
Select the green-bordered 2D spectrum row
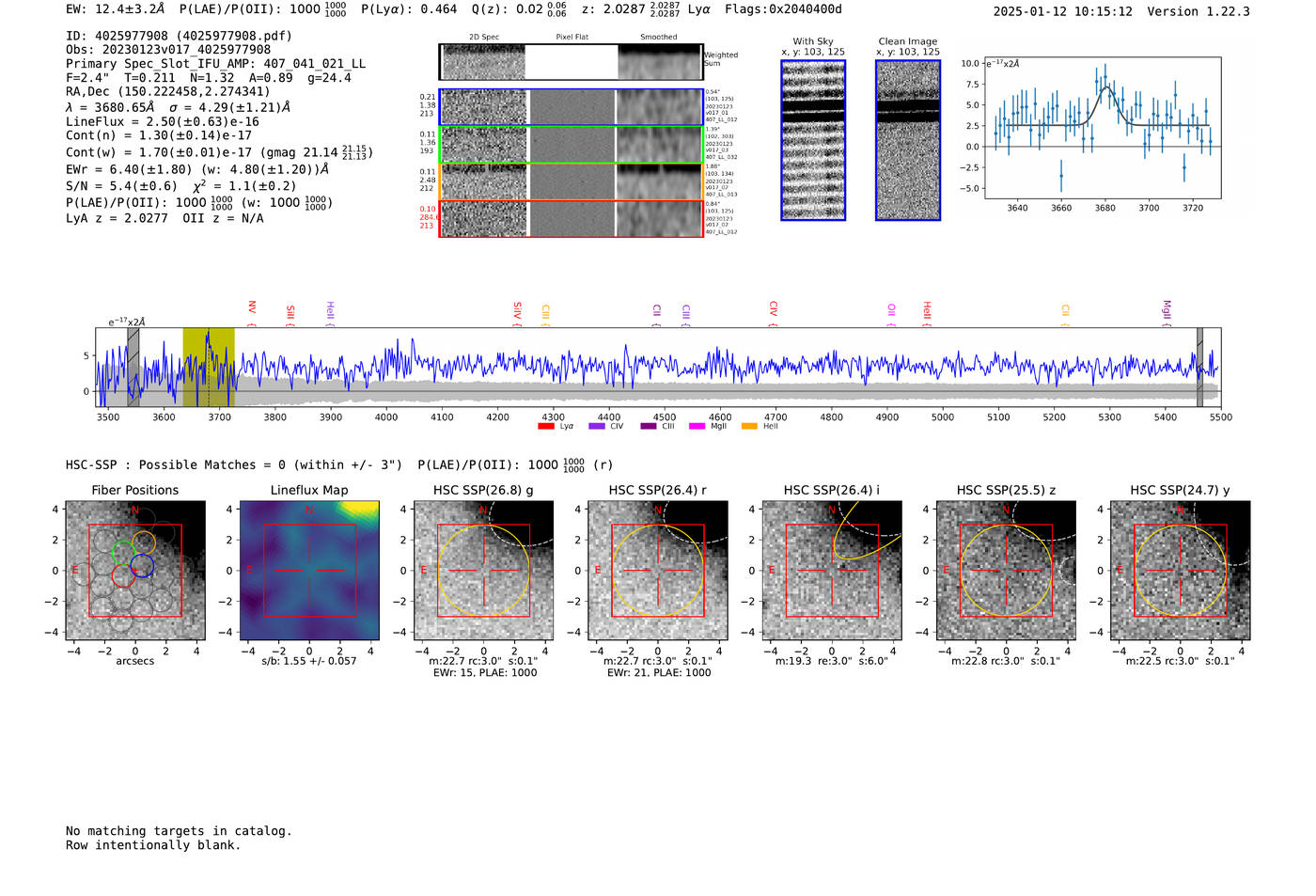point(571,145)
